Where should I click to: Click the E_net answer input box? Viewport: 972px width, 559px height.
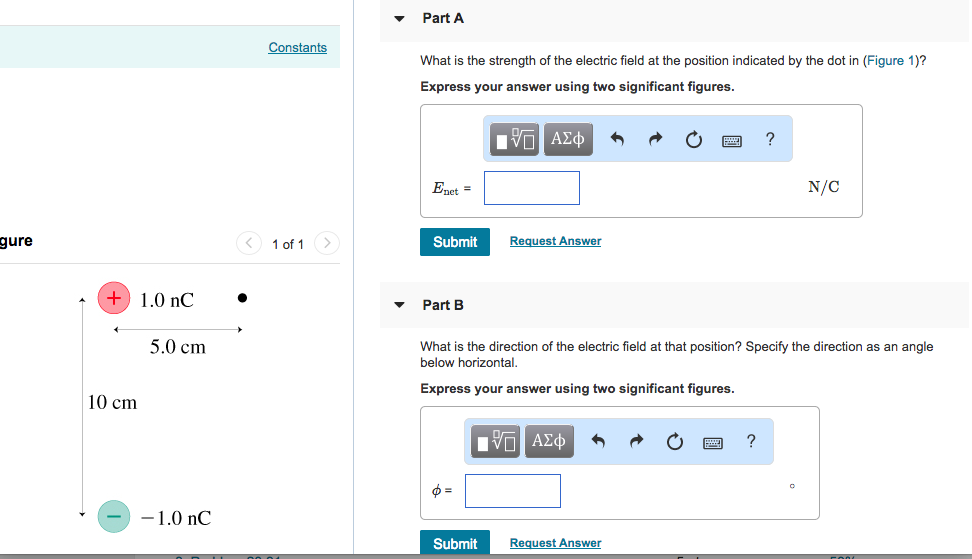pyautogui.click(x=531, y=188)
